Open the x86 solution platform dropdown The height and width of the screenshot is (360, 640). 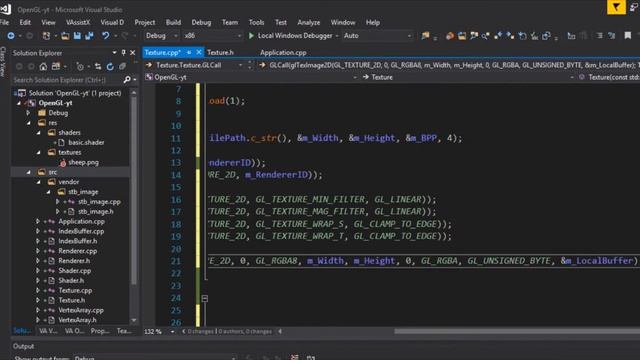point(213,36)
